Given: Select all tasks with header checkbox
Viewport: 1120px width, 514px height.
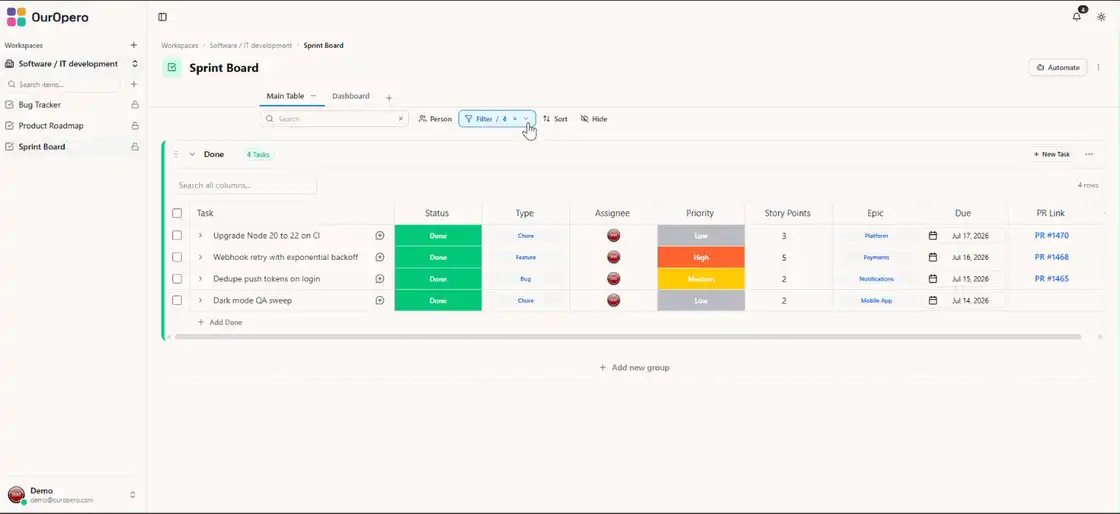Looking at the screenshot, I should pos(177,213).
